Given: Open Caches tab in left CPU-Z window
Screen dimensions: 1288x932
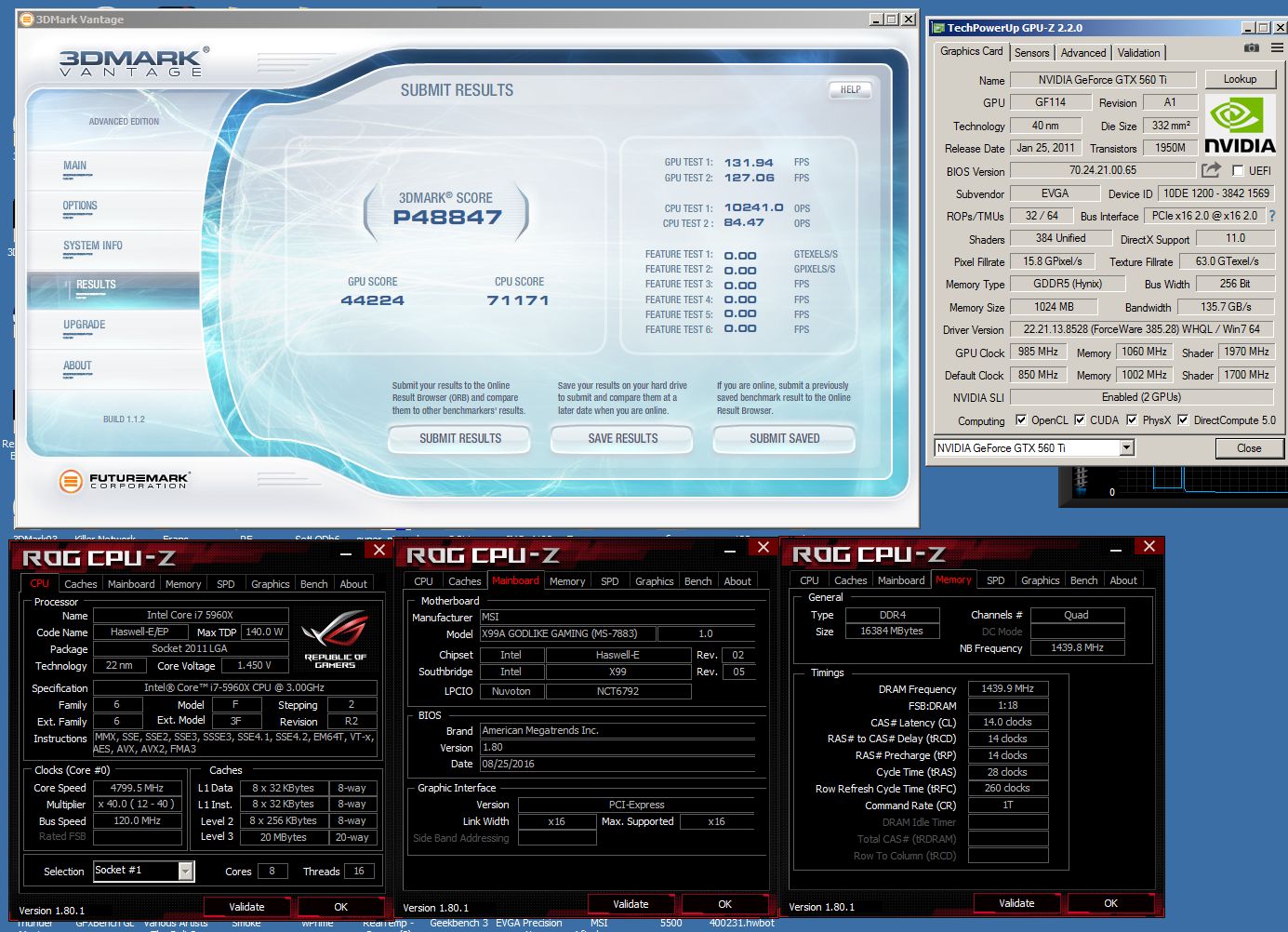Looking at the screenshot, I should [x=80, y=584].
